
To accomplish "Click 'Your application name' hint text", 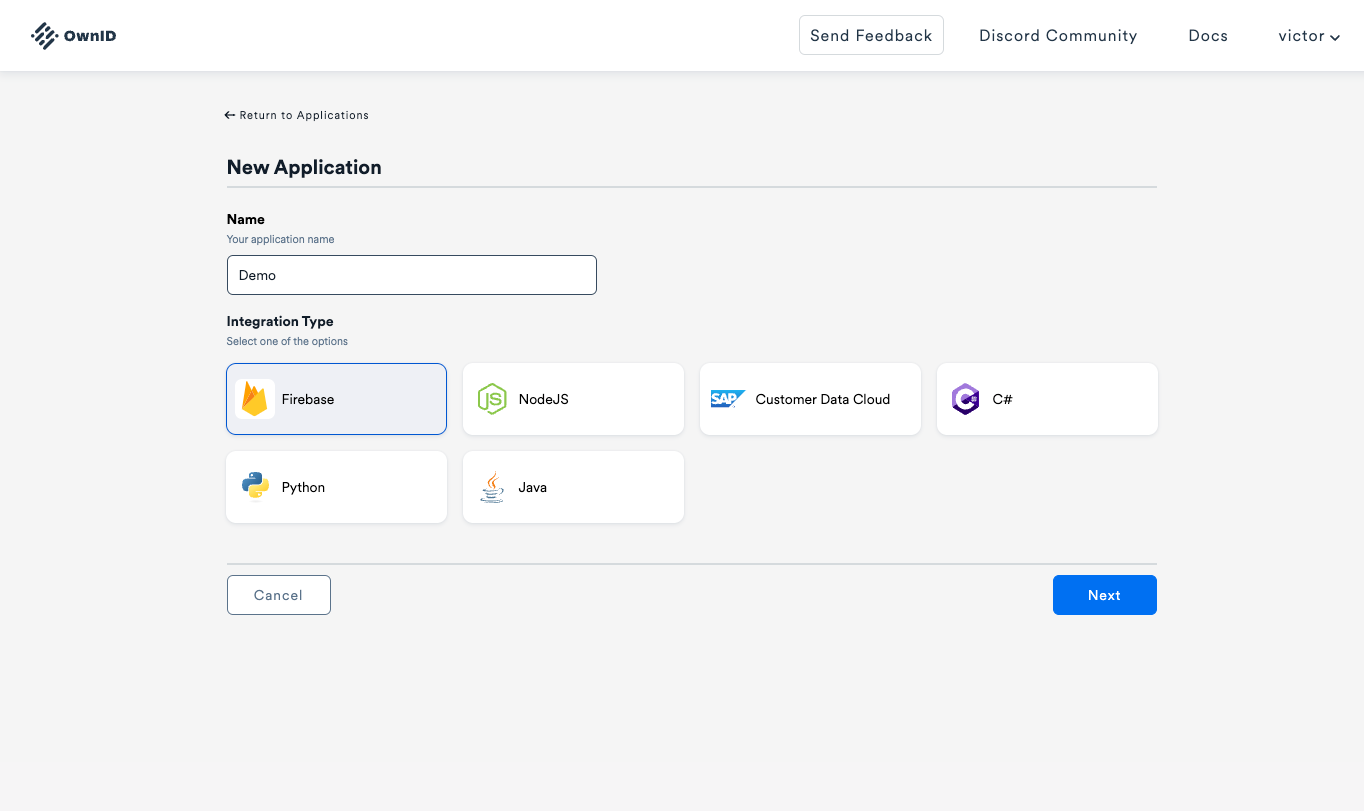I will click(281, 239).
